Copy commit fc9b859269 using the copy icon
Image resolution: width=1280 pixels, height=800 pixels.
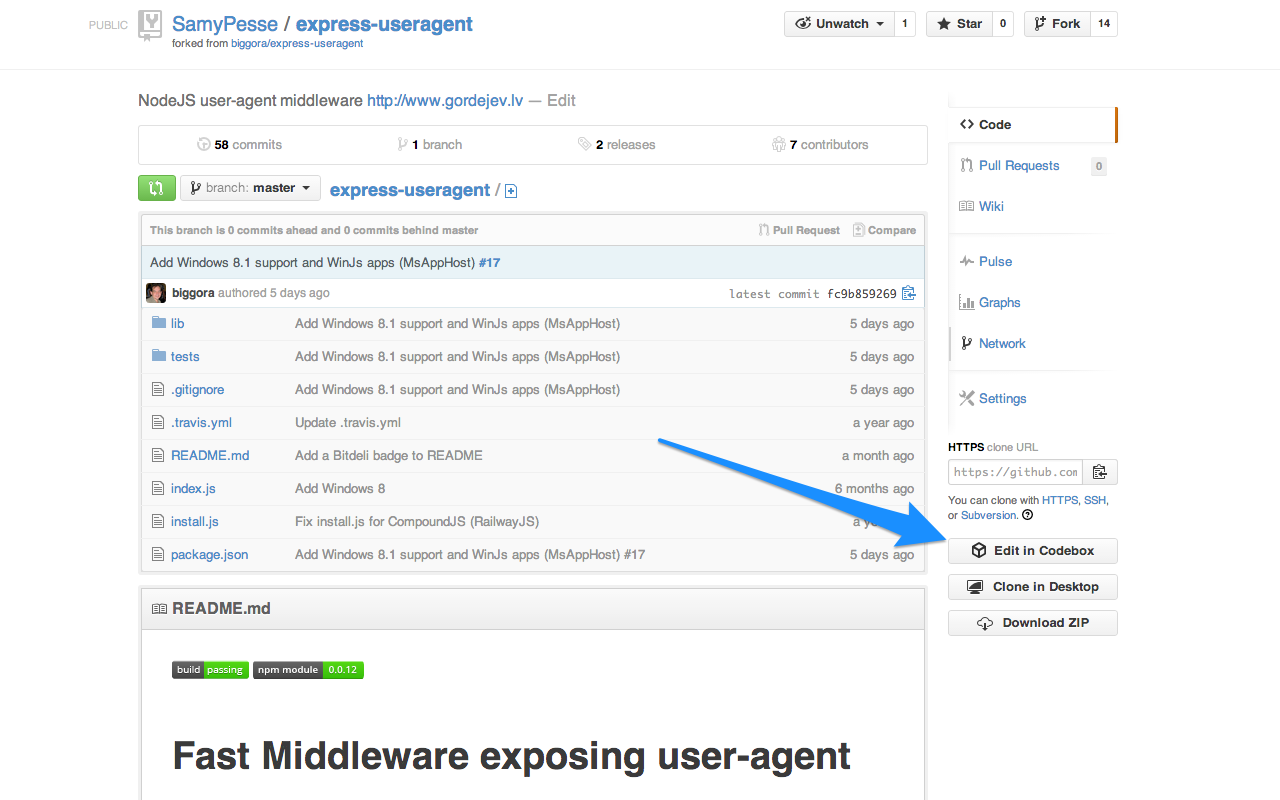[907, 293]
